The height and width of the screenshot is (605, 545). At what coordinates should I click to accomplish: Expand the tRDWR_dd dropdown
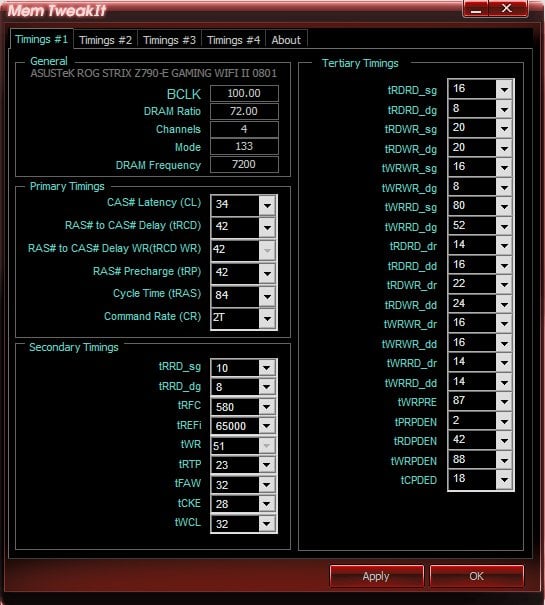[504, 304]
